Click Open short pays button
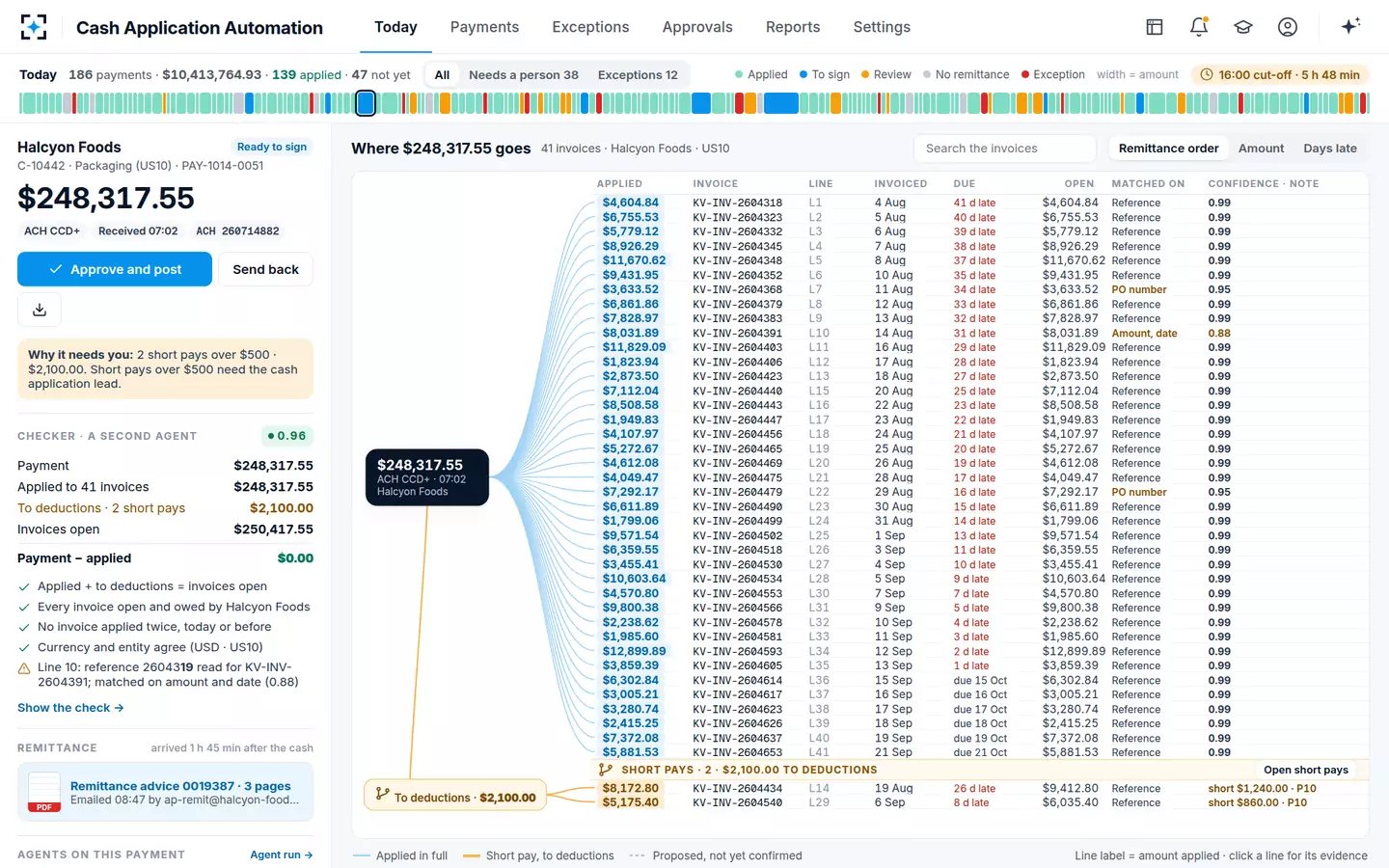 pos(1306,770)
